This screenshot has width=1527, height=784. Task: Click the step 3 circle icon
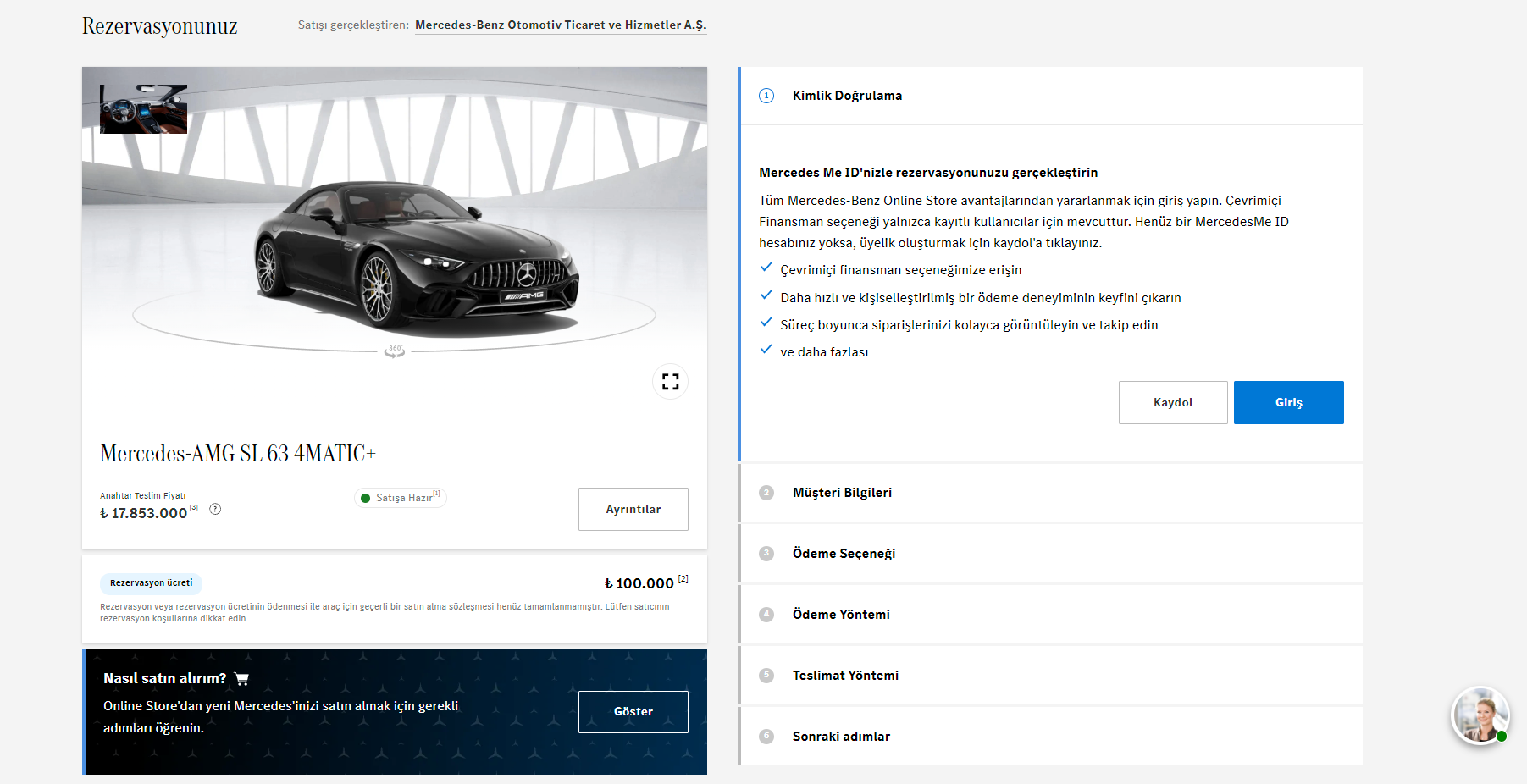(766, 554)
